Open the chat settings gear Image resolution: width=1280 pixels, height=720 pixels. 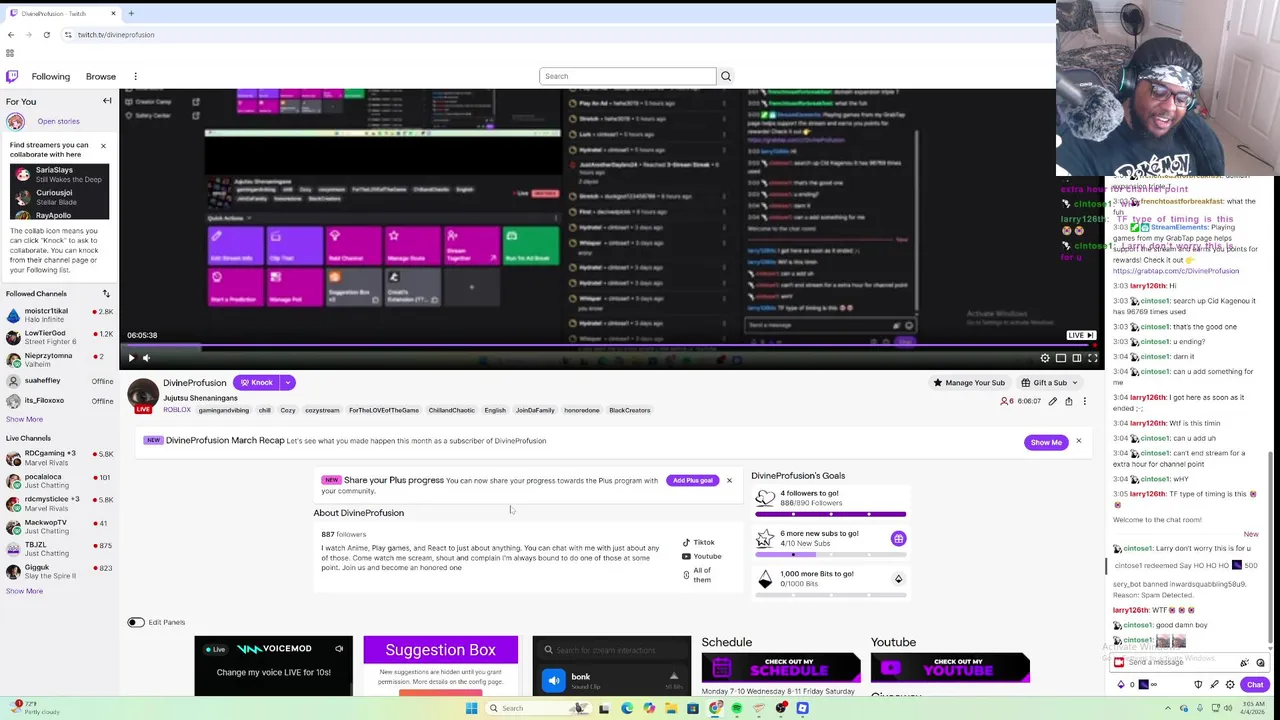(1230, 685)
